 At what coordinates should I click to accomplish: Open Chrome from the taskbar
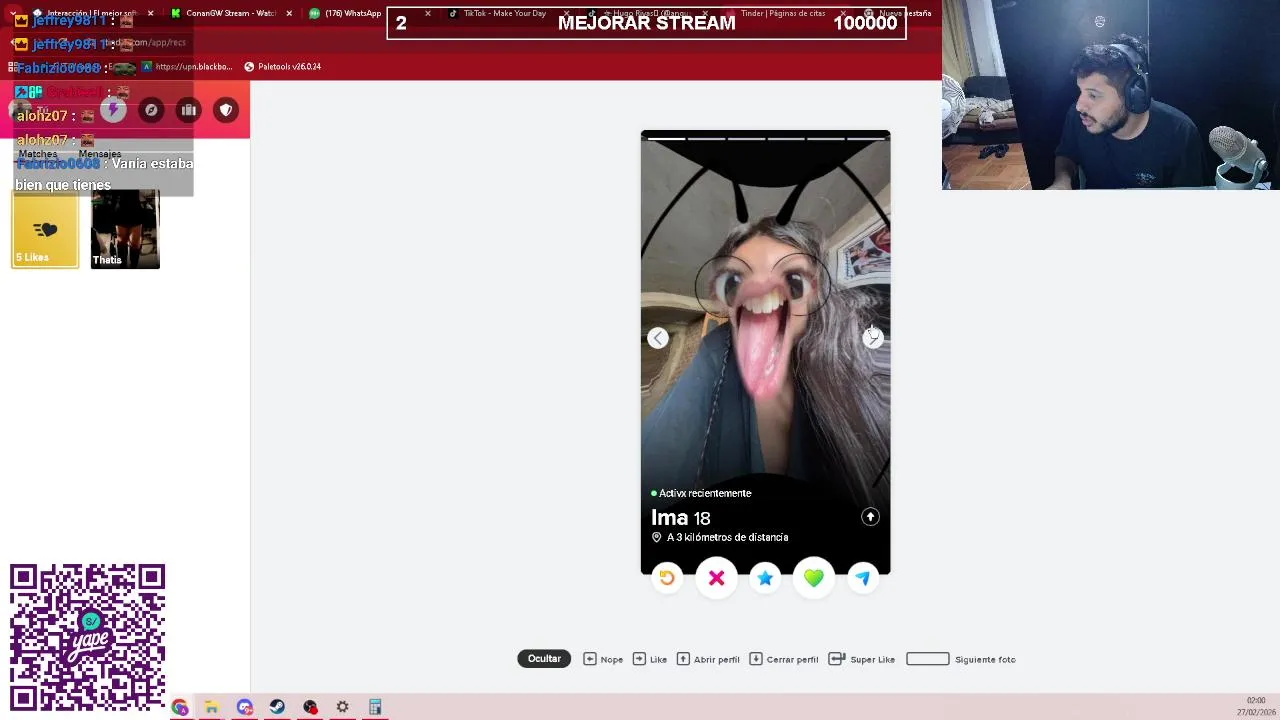pos(180,707)
